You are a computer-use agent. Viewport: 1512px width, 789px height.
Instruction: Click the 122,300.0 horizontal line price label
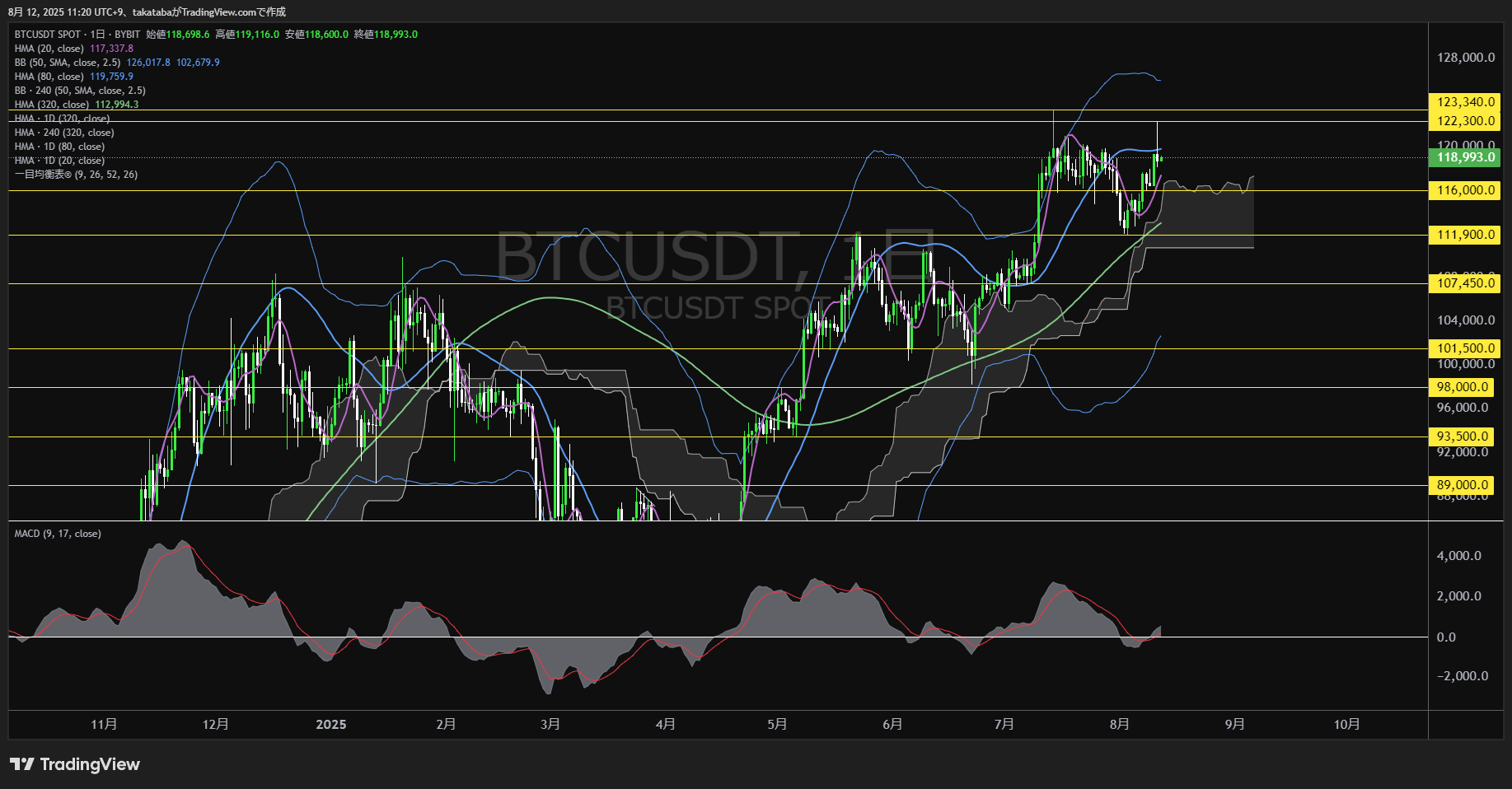click(1466, 121)
